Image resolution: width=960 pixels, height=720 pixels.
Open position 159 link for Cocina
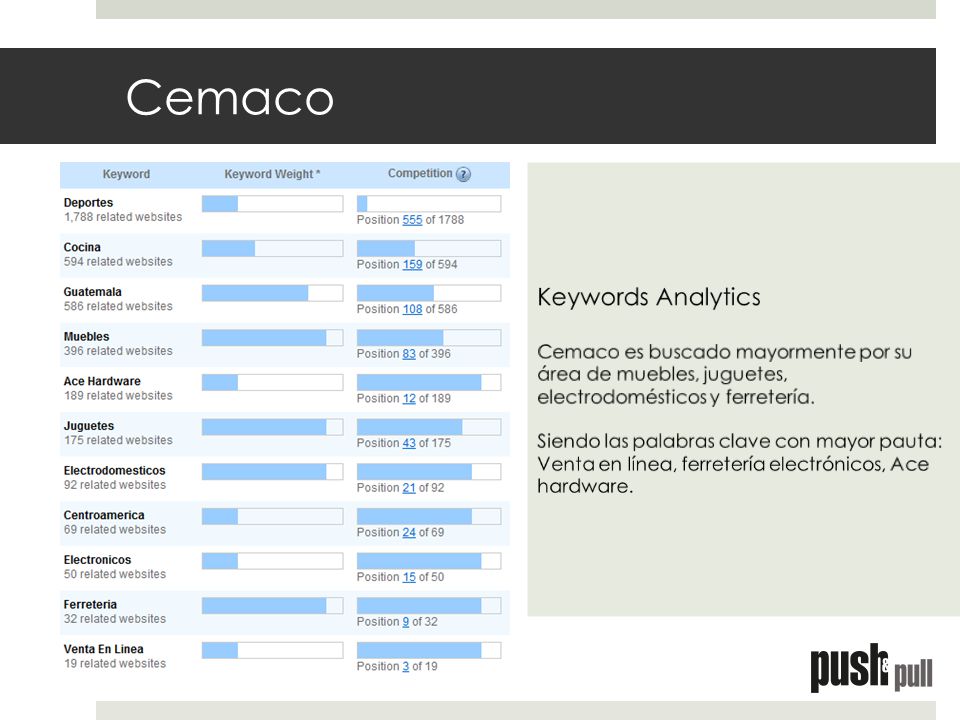coord(412,264)
